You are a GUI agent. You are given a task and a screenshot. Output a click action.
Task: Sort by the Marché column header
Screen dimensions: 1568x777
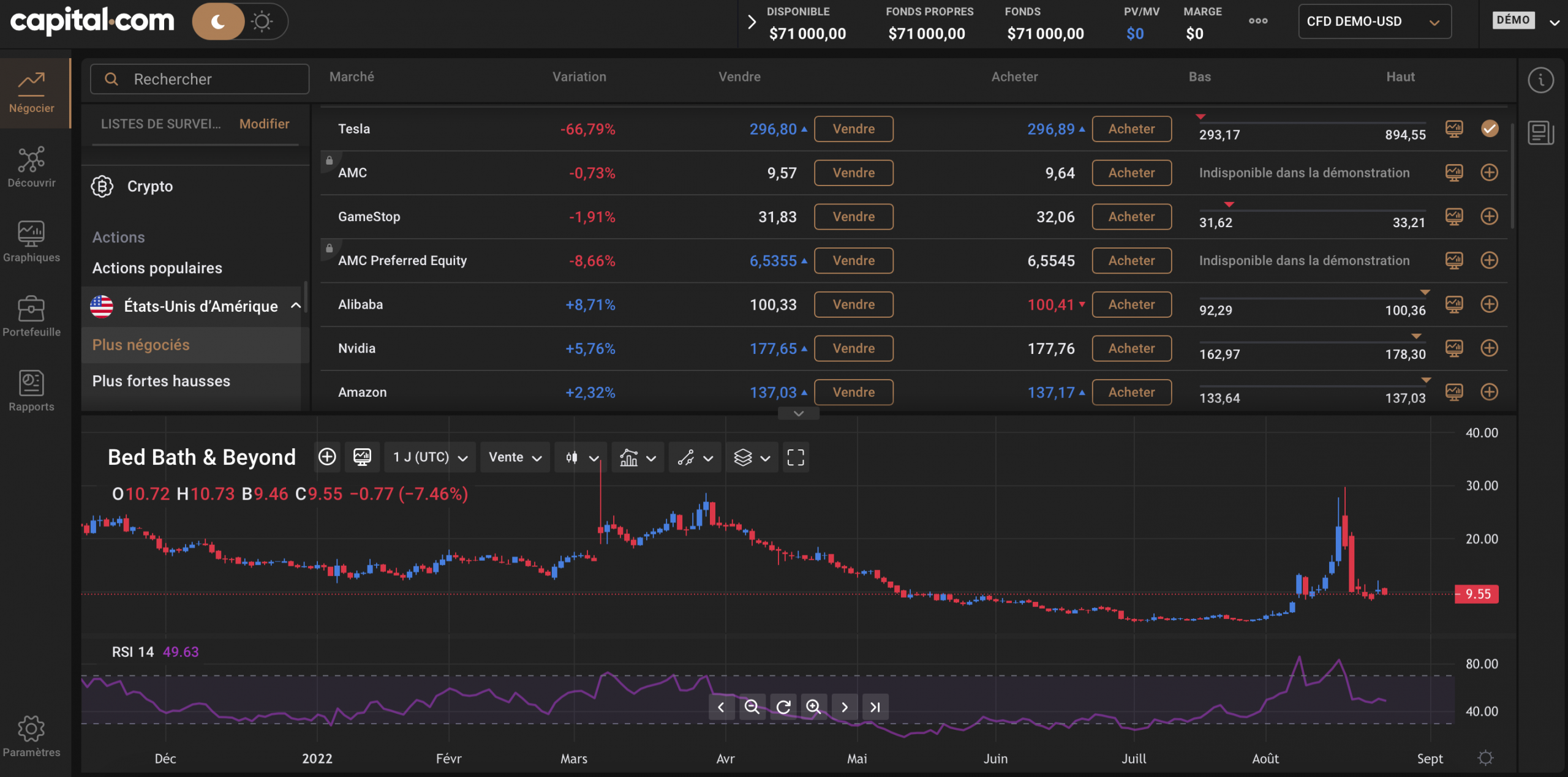coord(352,77)
